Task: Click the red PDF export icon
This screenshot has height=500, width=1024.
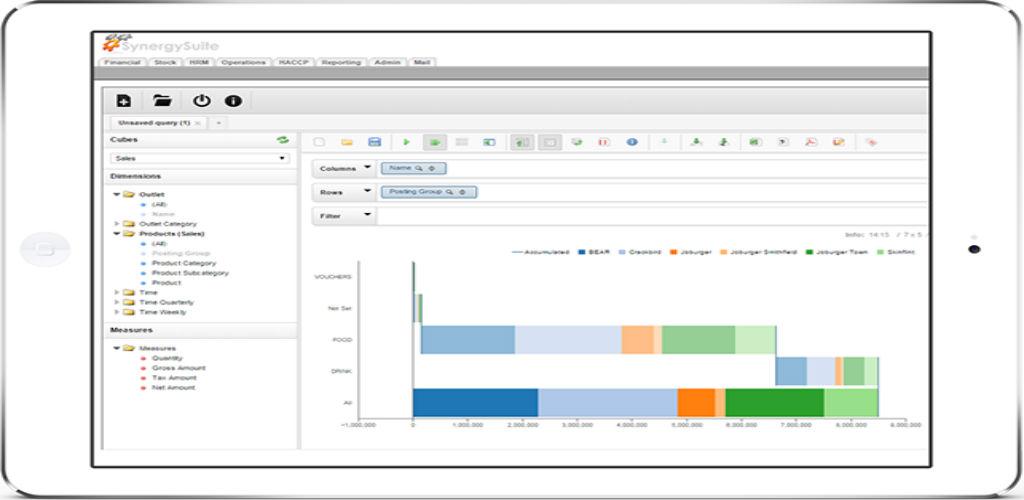Action: point(810,142)
